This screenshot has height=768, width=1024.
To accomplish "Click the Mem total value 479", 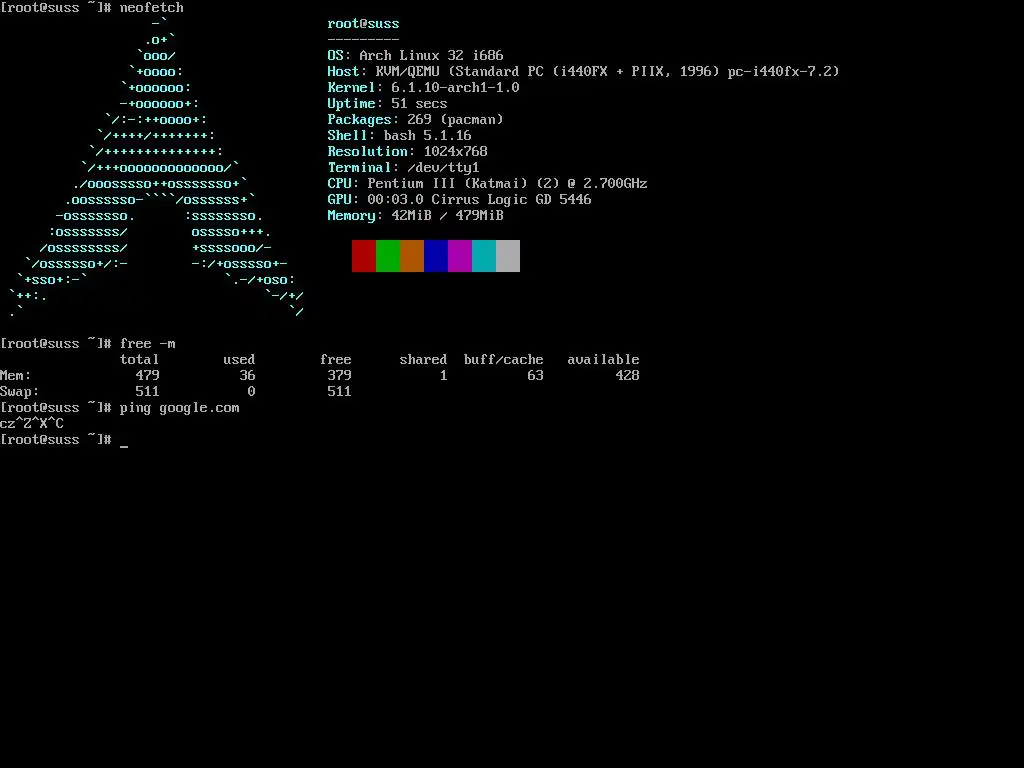I will pos(148,376).
